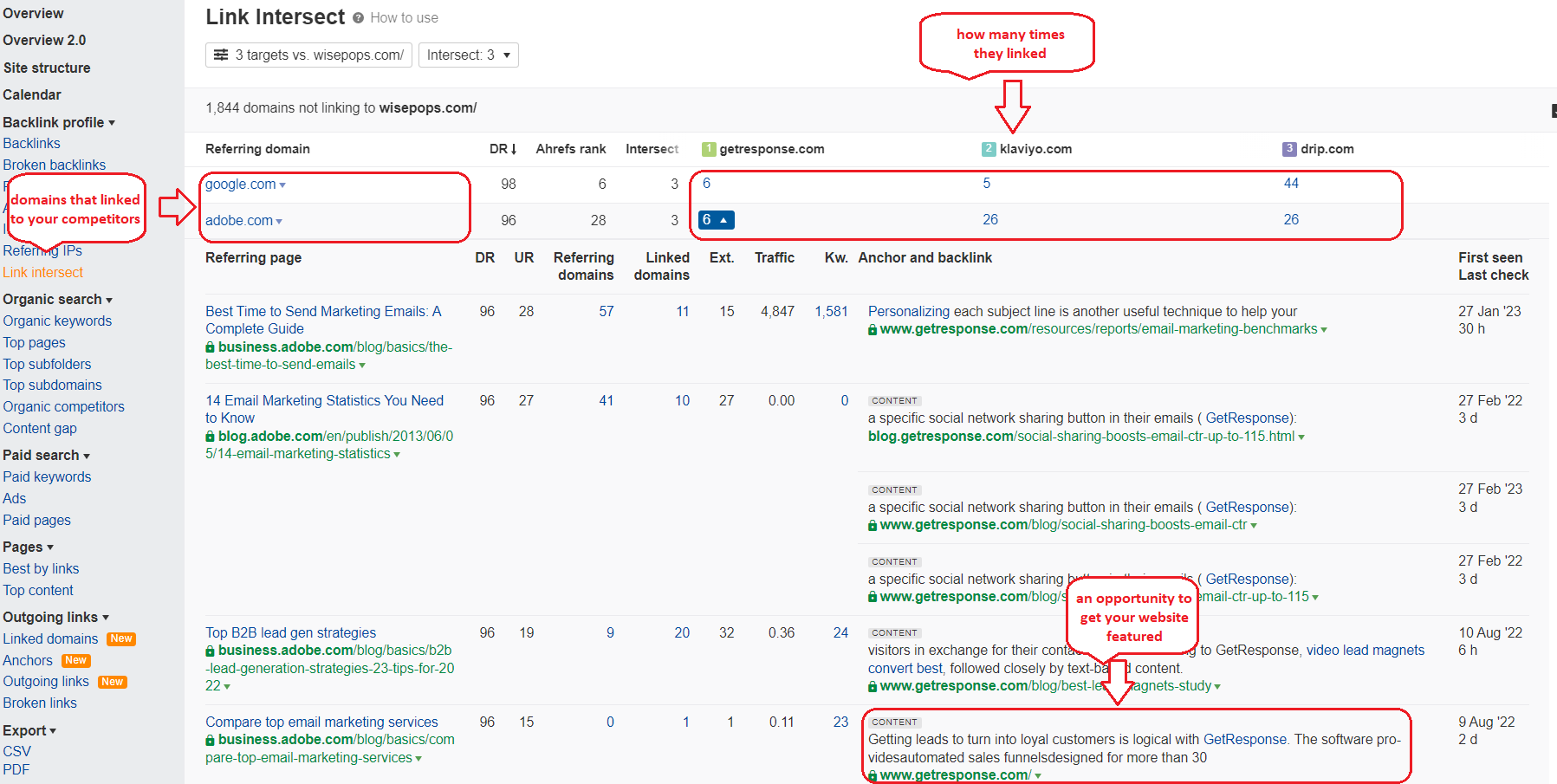
Task: Open www.getresponse.com/ backlink in last row
Action: tap(955, 775)
